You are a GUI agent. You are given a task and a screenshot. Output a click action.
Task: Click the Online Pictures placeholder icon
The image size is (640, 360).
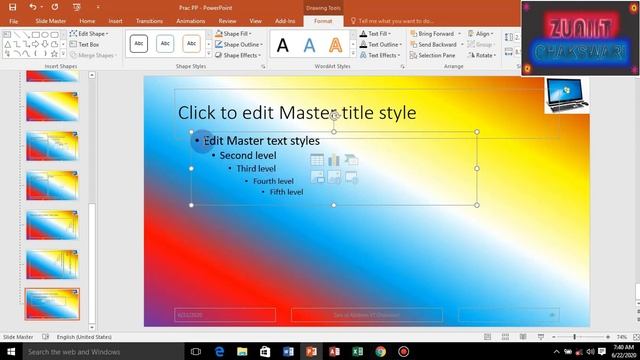point(334,177)
